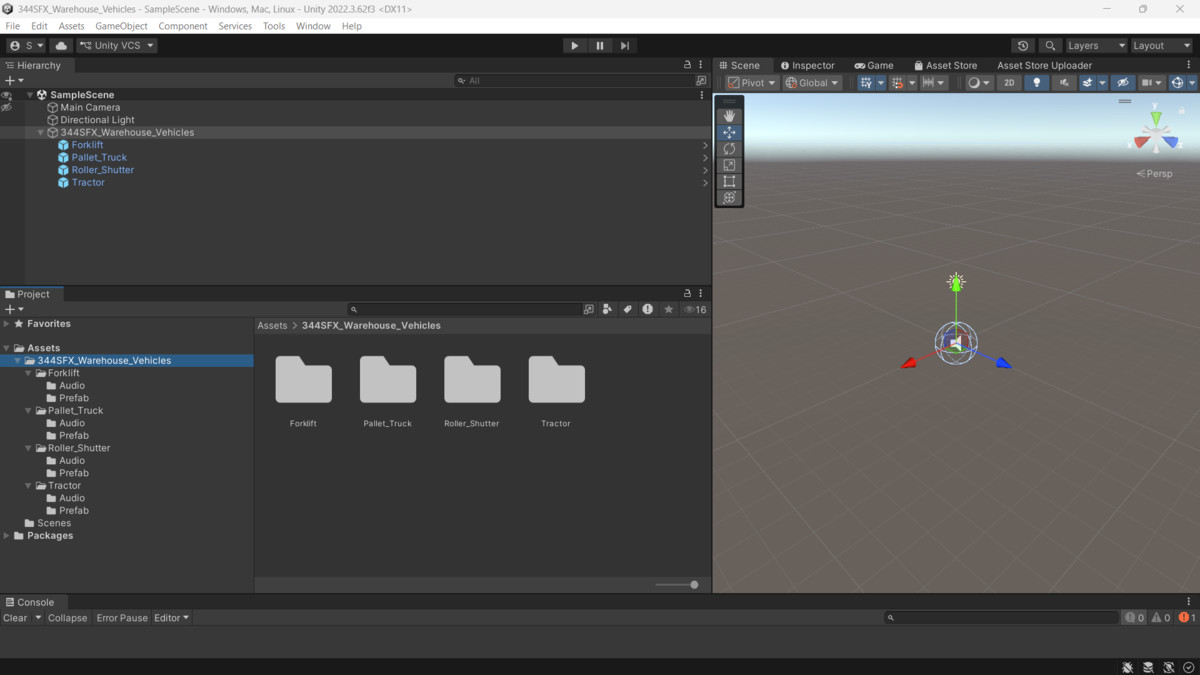Collapse the Roller_Shutter folder in Project tree

(x=29, y=448)
